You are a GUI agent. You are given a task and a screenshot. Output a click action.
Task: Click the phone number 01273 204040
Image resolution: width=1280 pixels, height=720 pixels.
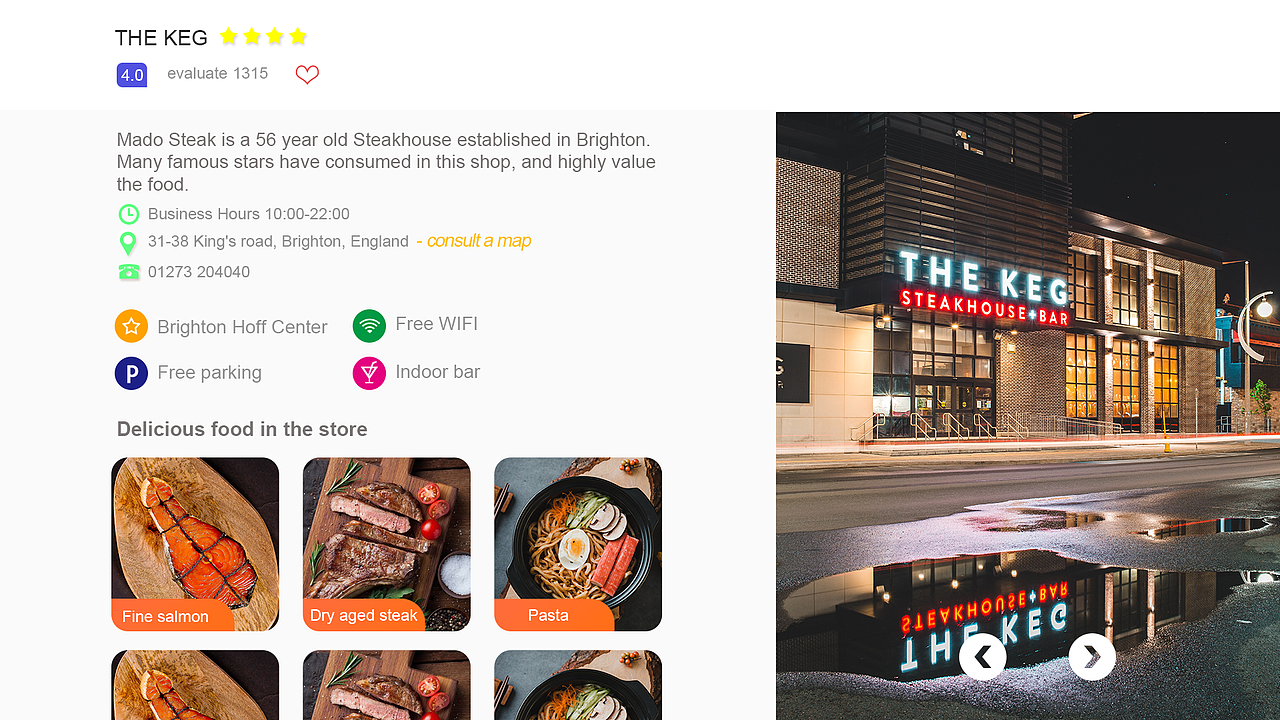(199, 272)
